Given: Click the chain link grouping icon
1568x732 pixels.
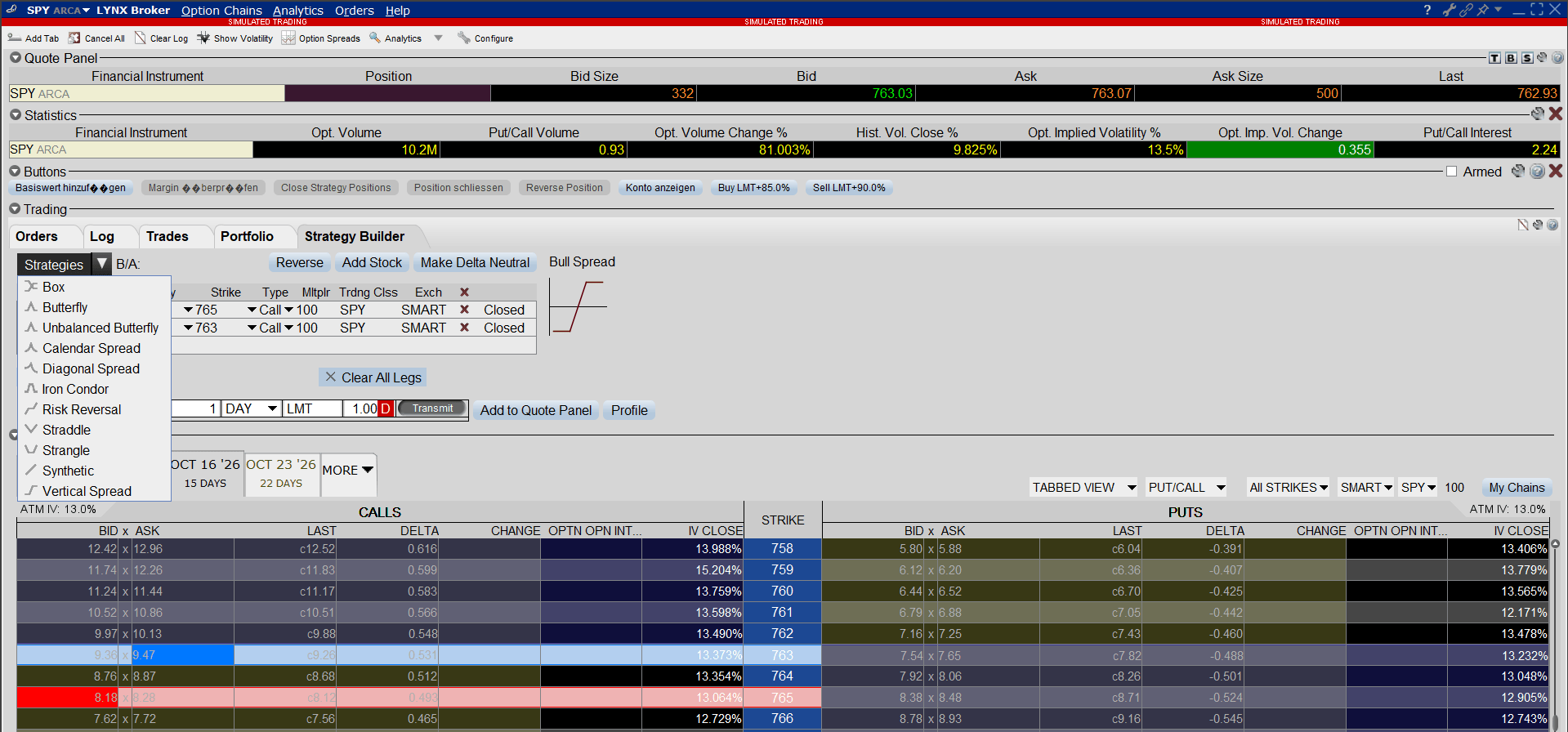Looking at the screenshot, I should tap(1466, 10).
